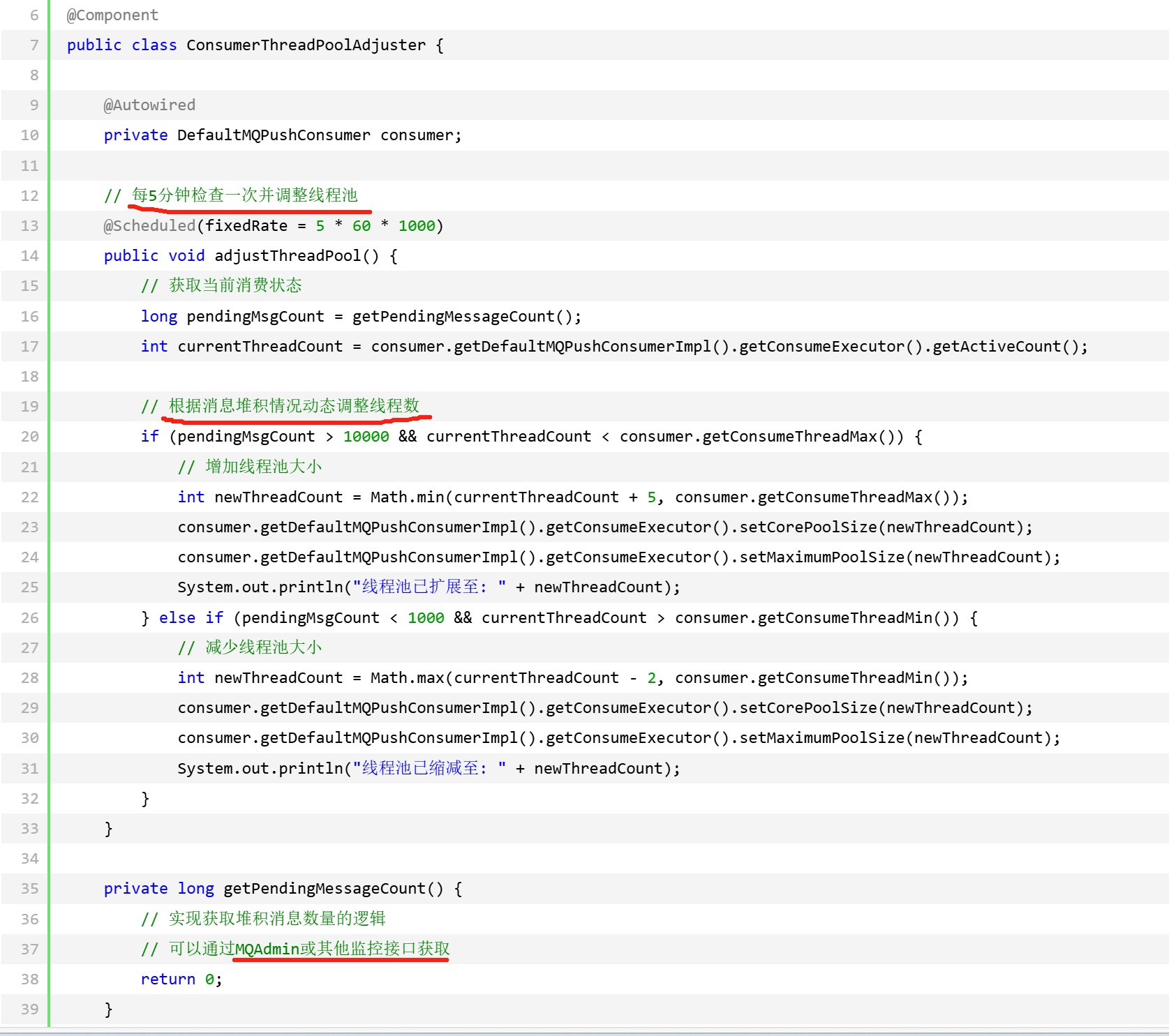The height and width of the screenshot is (1036, 1169).
Task: Click the return 0 statement
Action: coord(181,979)
